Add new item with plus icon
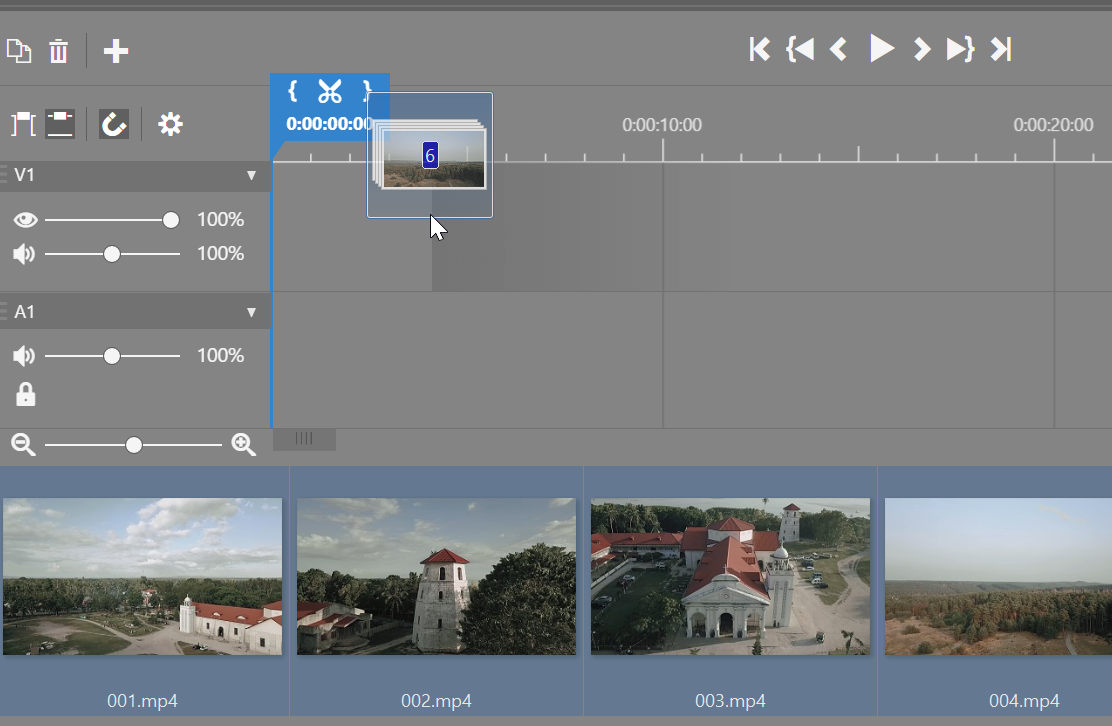This screenshot has width=1112, height=726. pyautogui.click(x=116, y=51)
